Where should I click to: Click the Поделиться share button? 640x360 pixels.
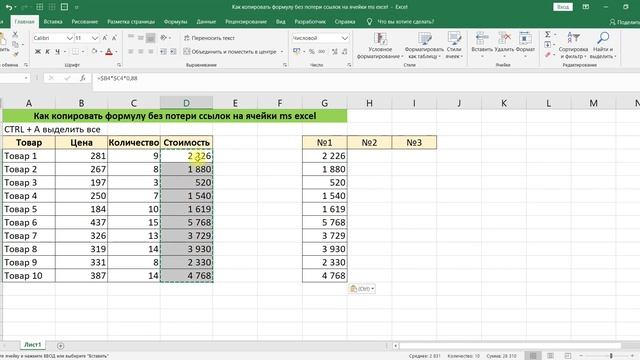click(x=624, y=22)
